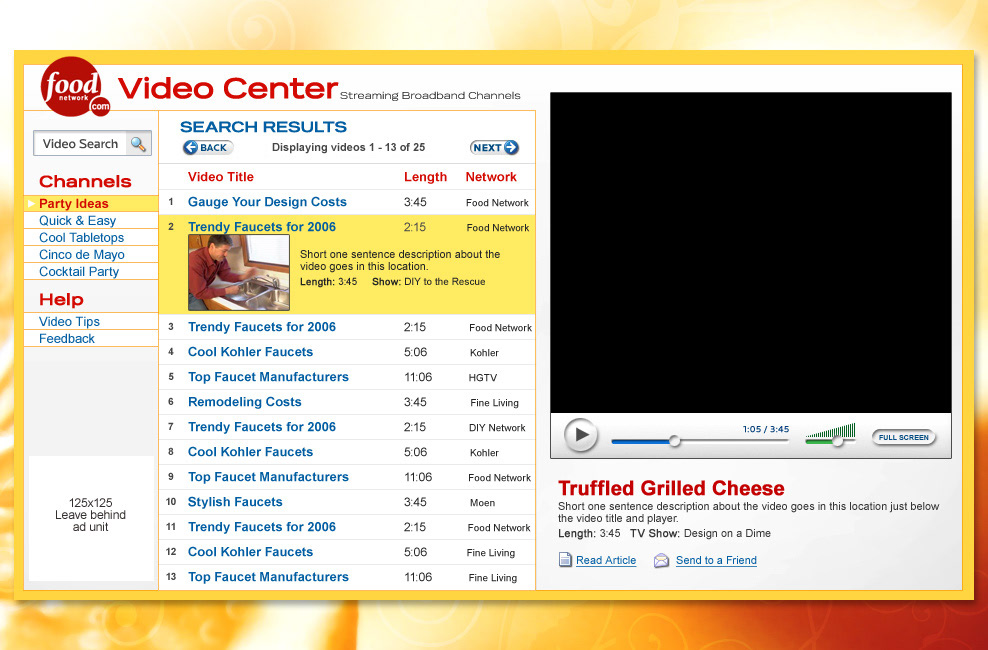Viewport: 988px width, 650px height.
Task: Click the faucet video thumbnail in row 2
Action: coord(239,272)
